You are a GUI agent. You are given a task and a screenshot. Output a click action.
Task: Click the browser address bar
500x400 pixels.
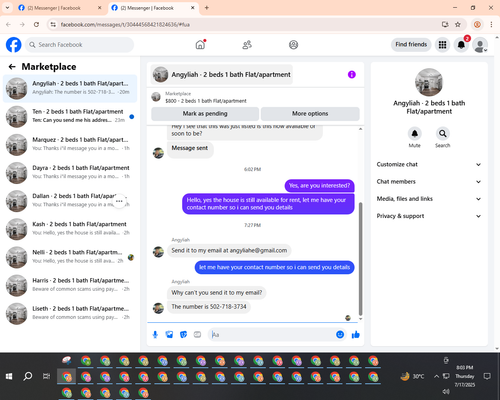[247, 24]
